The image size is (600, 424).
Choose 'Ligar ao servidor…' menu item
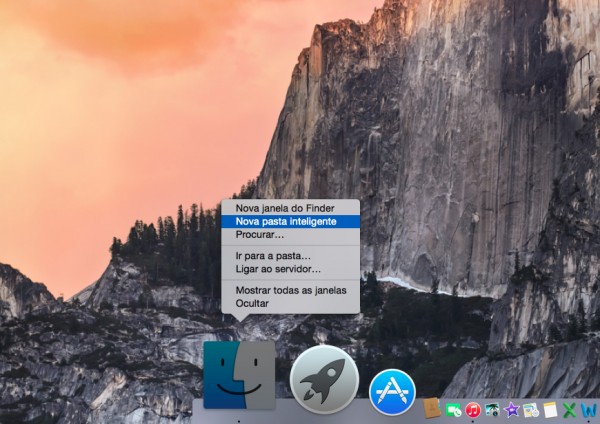point(290,269)
